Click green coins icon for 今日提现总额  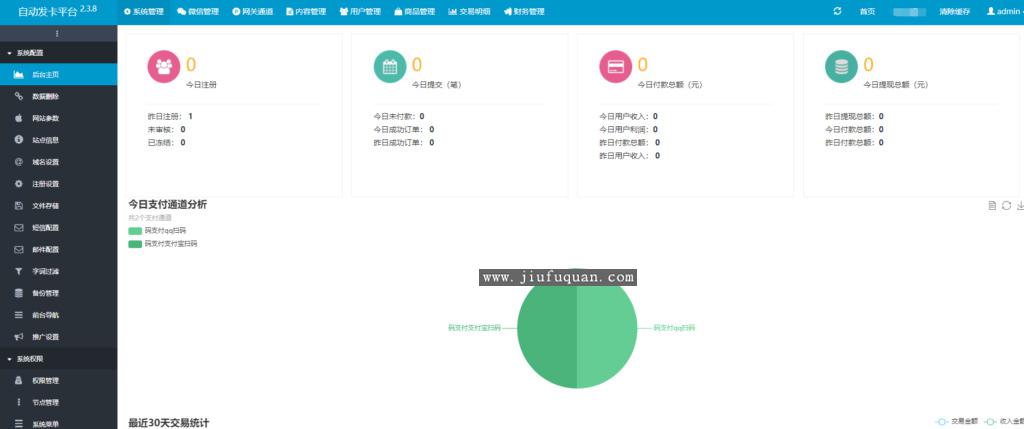tap(841, 67)
